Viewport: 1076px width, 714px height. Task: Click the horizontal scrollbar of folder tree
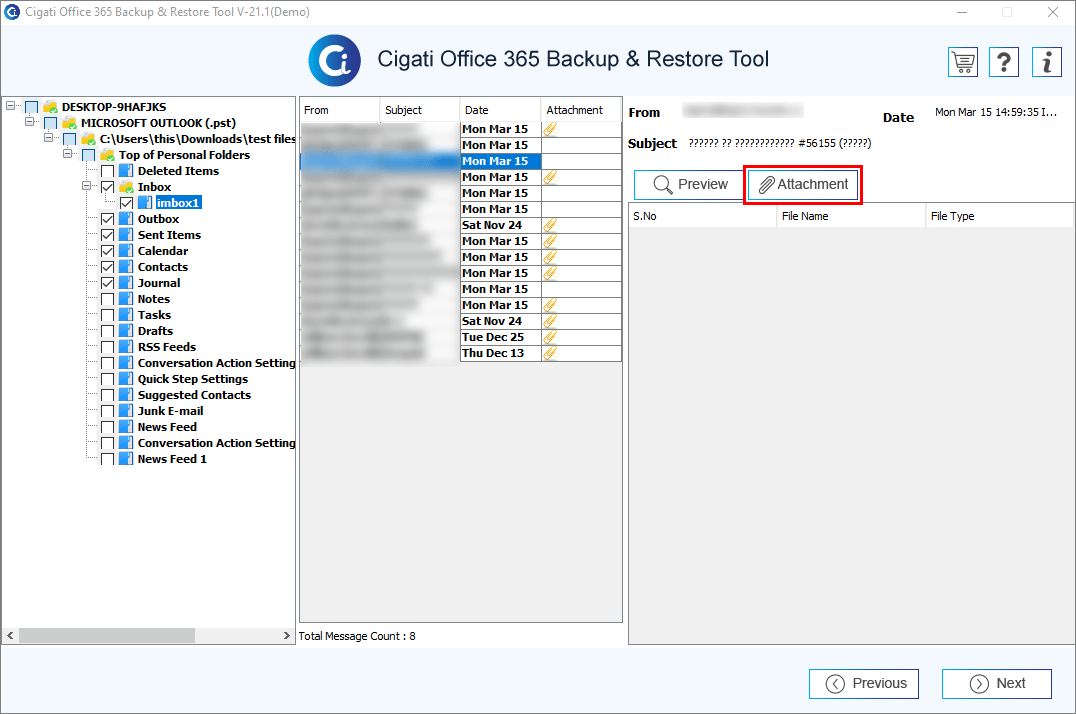(x=107, y=636)
